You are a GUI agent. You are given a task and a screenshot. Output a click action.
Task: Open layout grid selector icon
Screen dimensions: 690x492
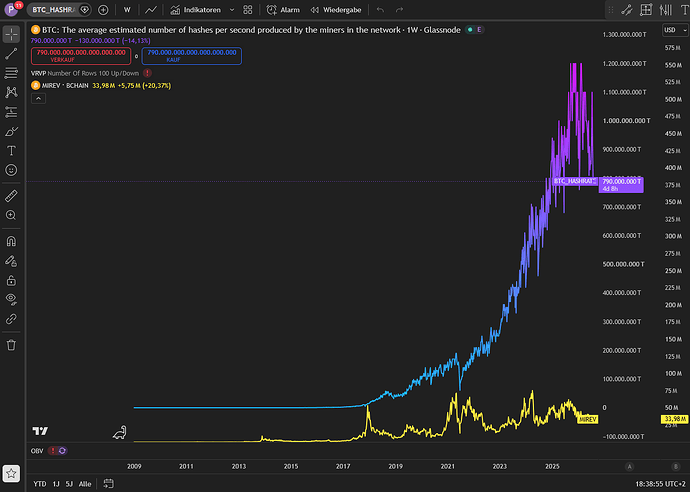pyautogui.click(x=248, y=10)
